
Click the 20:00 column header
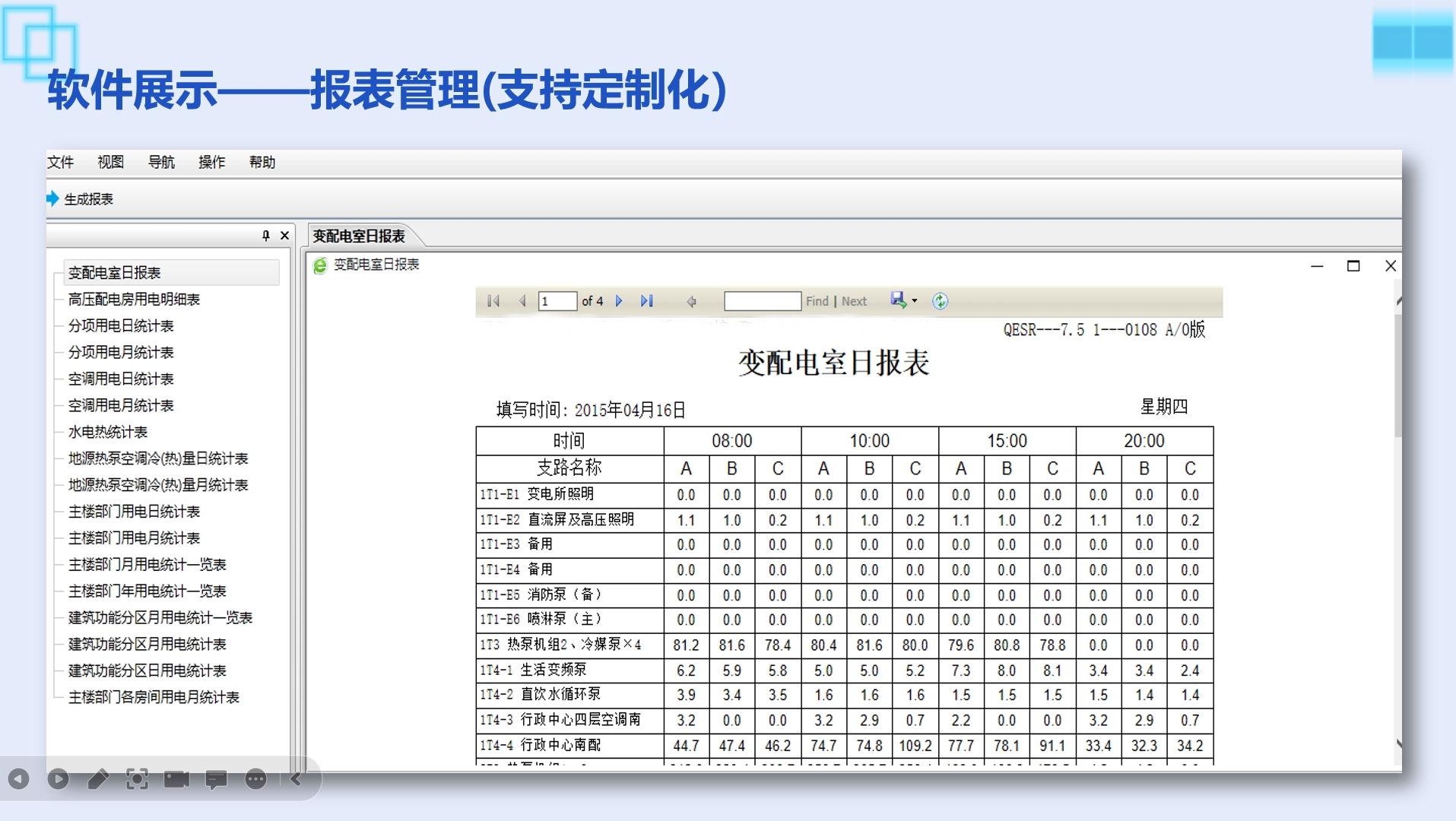1144,441
